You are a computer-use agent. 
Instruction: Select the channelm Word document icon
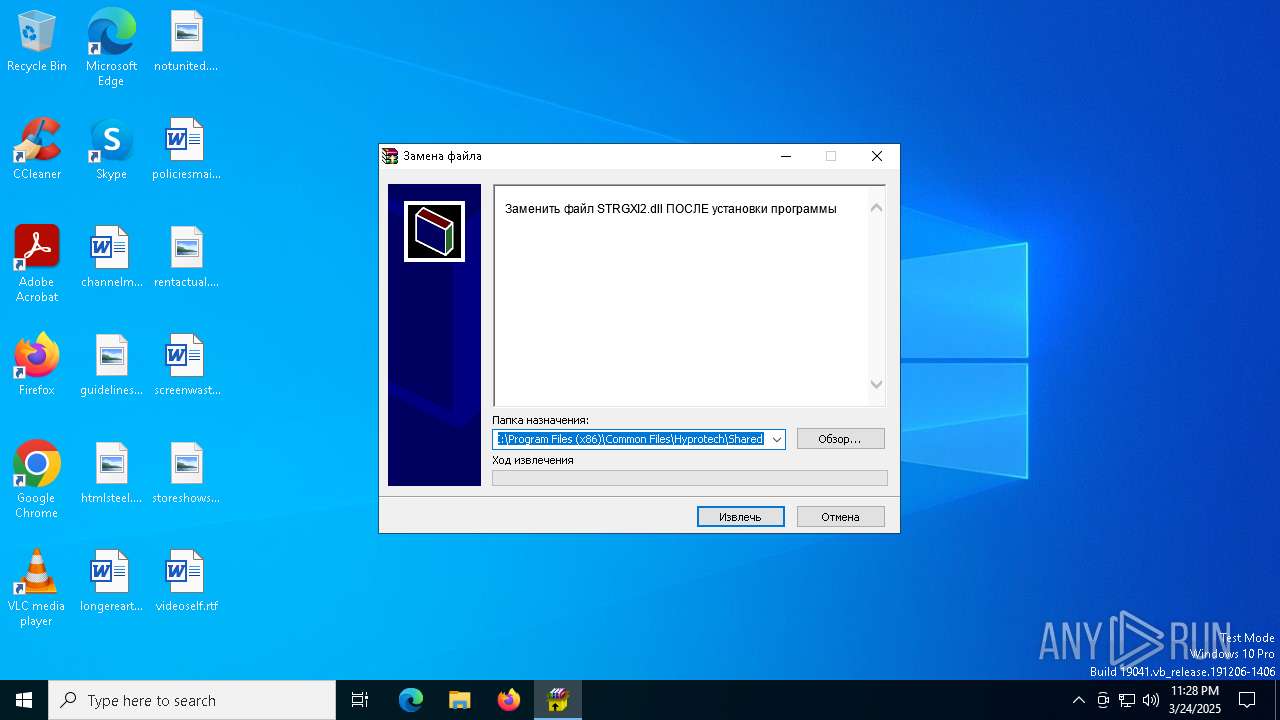tap(111, 258)
